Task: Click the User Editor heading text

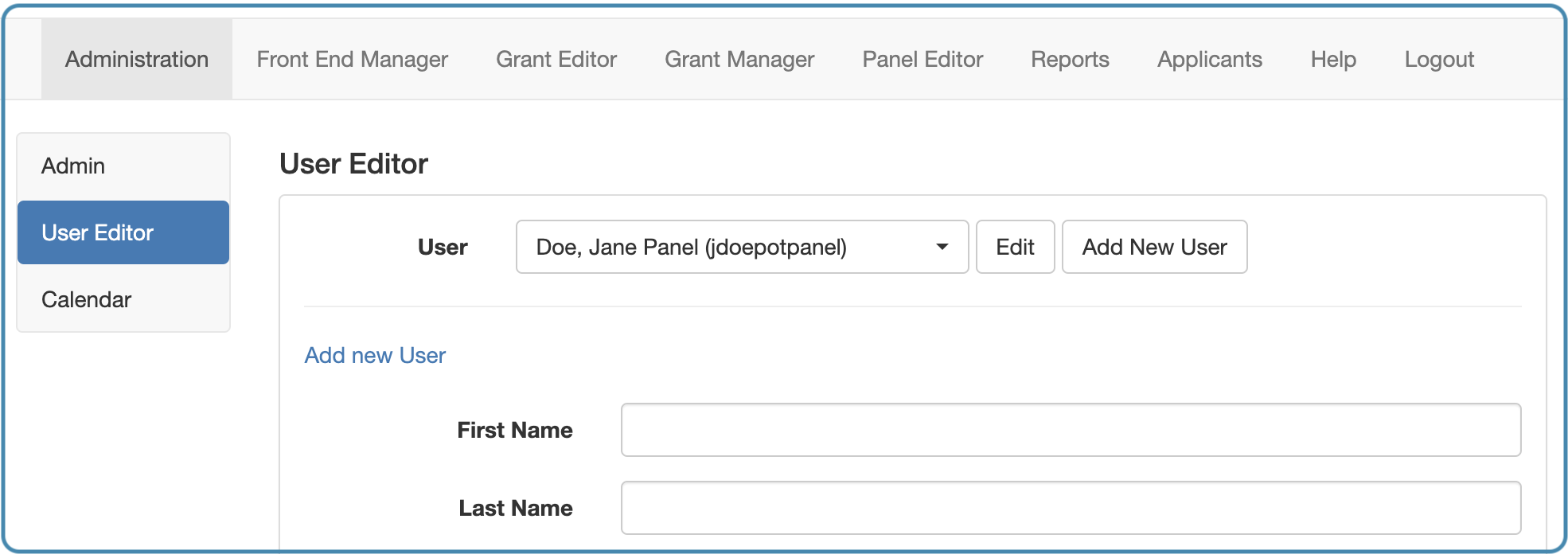Action: click(x=353, y=164)
